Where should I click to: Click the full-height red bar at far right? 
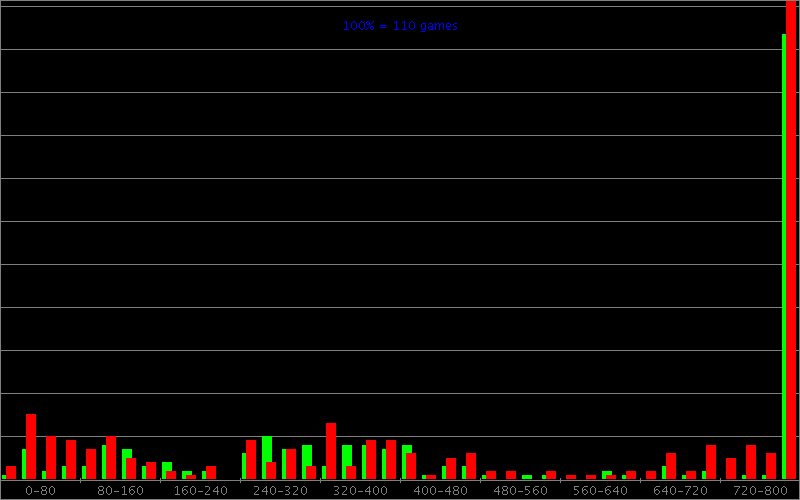click(x=791, y=240)
